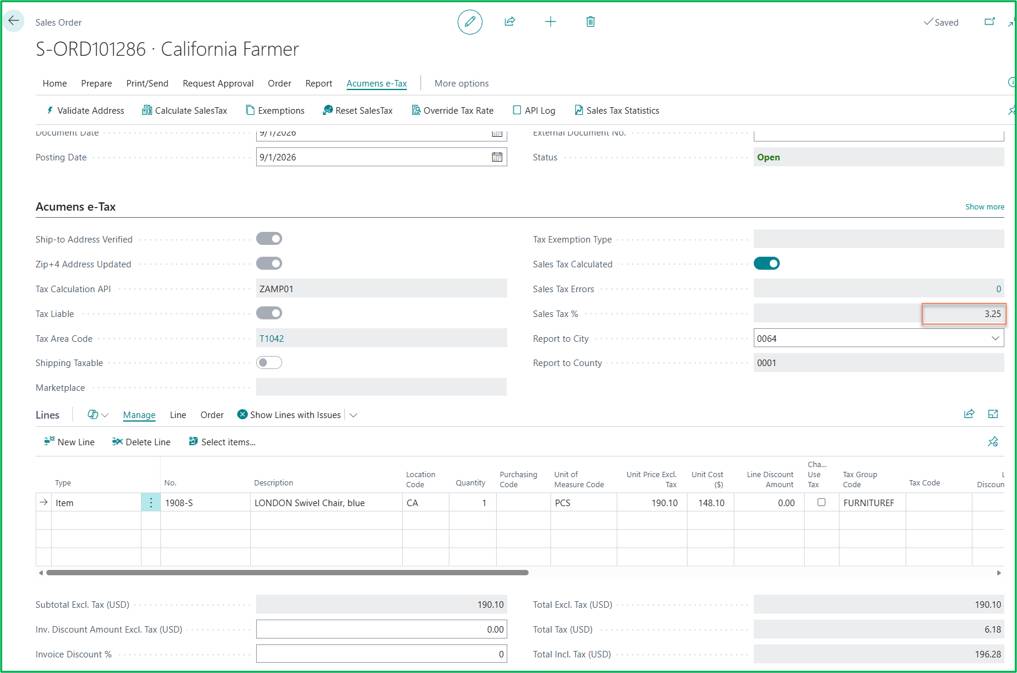Open the Manage tab in Lines
The height and width of the screenshot is (673, 1017).
click(x=139, y=415)
